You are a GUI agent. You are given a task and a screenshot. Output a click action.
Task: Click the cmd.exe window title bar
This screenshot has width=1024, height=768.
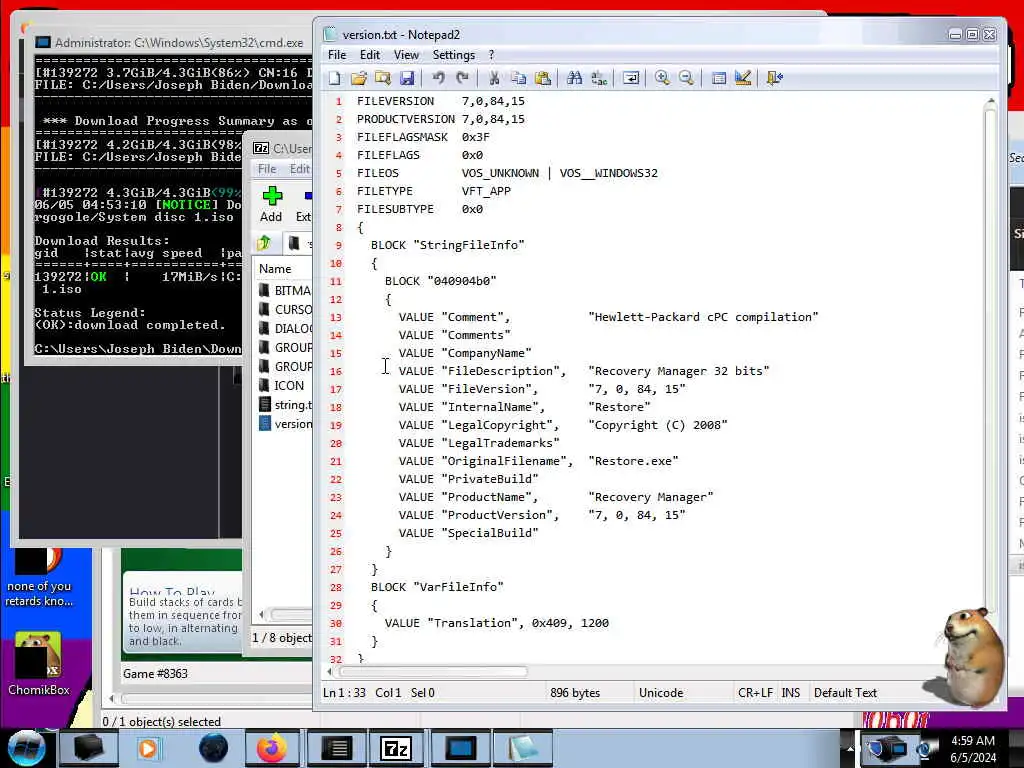point(173,42)
